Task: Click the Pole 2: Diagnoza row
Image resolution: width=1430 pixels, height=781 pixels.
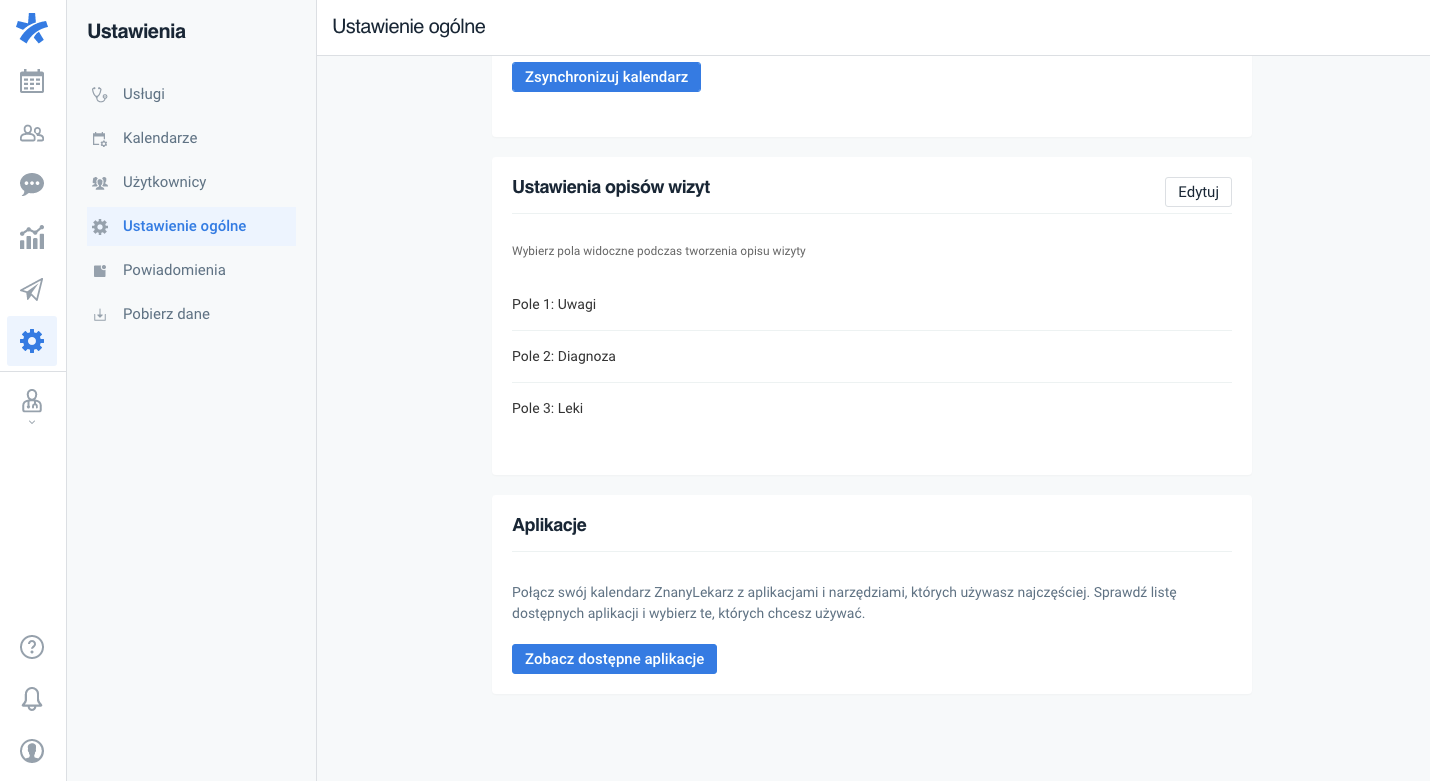Action: tap(872, 356)
